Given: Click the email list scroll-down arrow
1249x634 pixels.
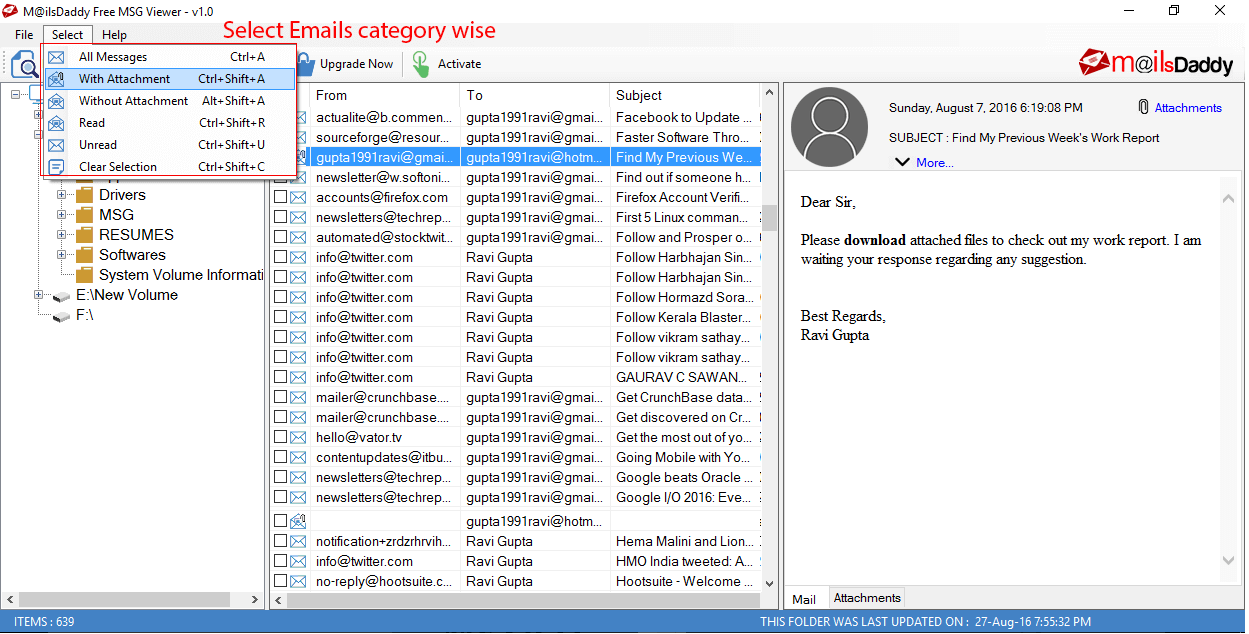Looking at the screenshot, I should (770, 583).
